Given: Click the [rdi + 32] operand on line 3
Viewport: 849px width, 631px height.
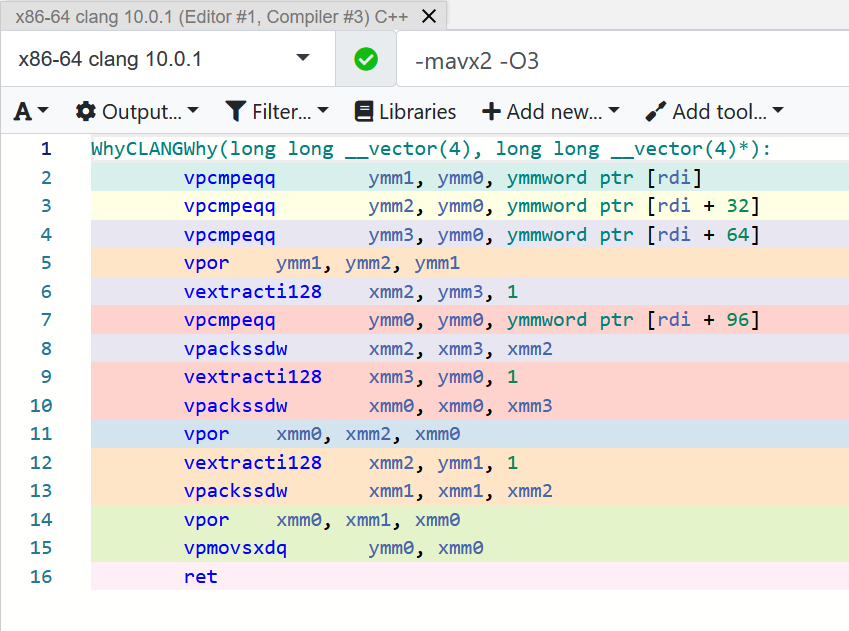Looking at the screenshot, I should tap(704, 206).
